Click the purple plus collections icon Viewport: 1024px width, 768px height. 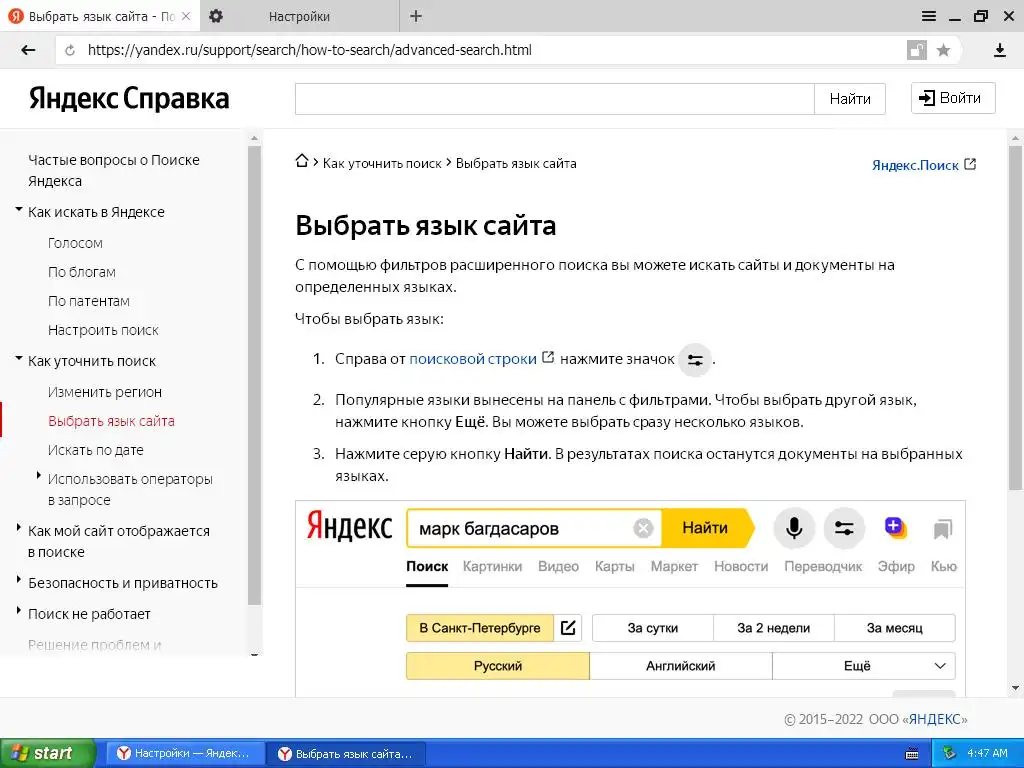pyautogui.click(x=895, y=528)
